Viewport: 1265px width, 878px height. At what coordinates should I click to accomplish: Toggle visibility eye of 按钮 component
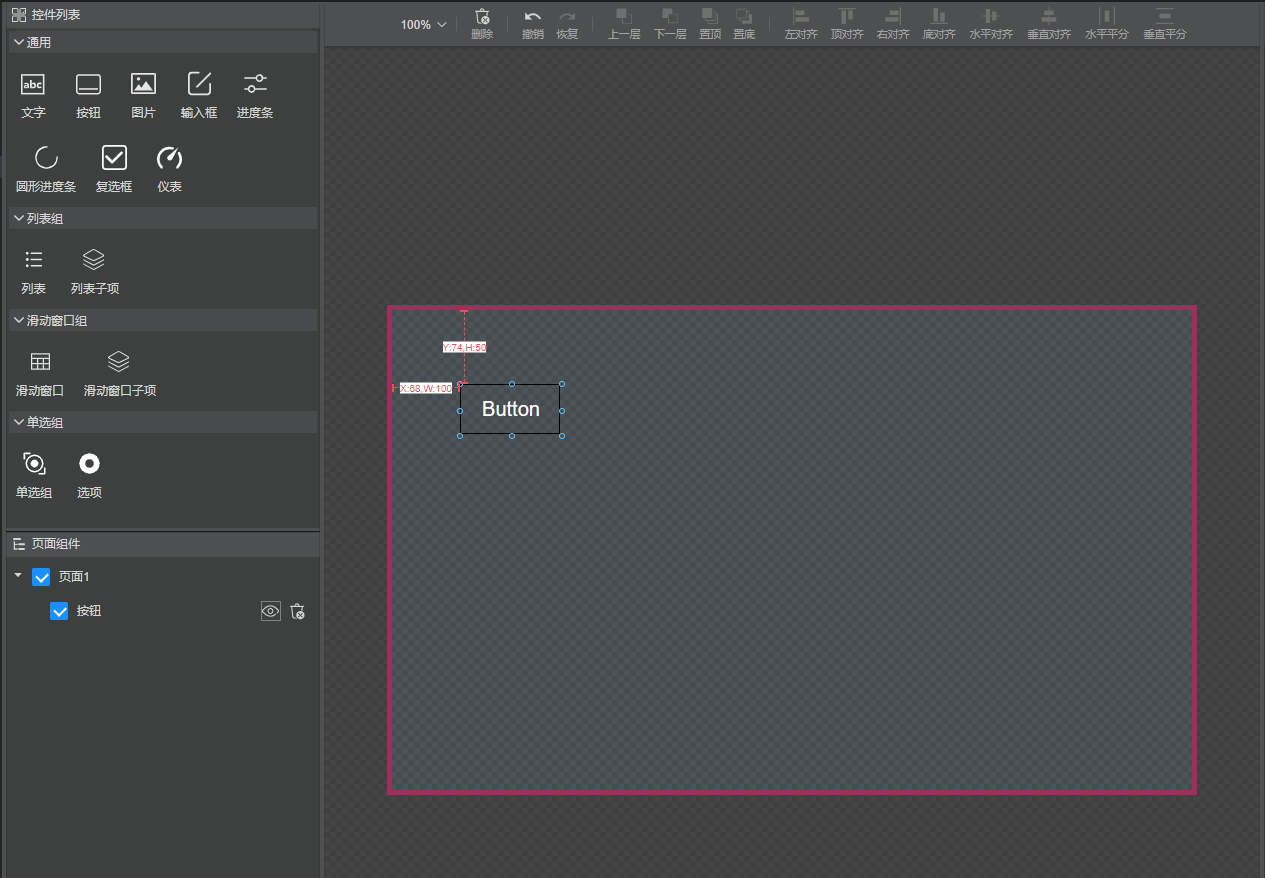pyautogui.click(x=271, y=611)
